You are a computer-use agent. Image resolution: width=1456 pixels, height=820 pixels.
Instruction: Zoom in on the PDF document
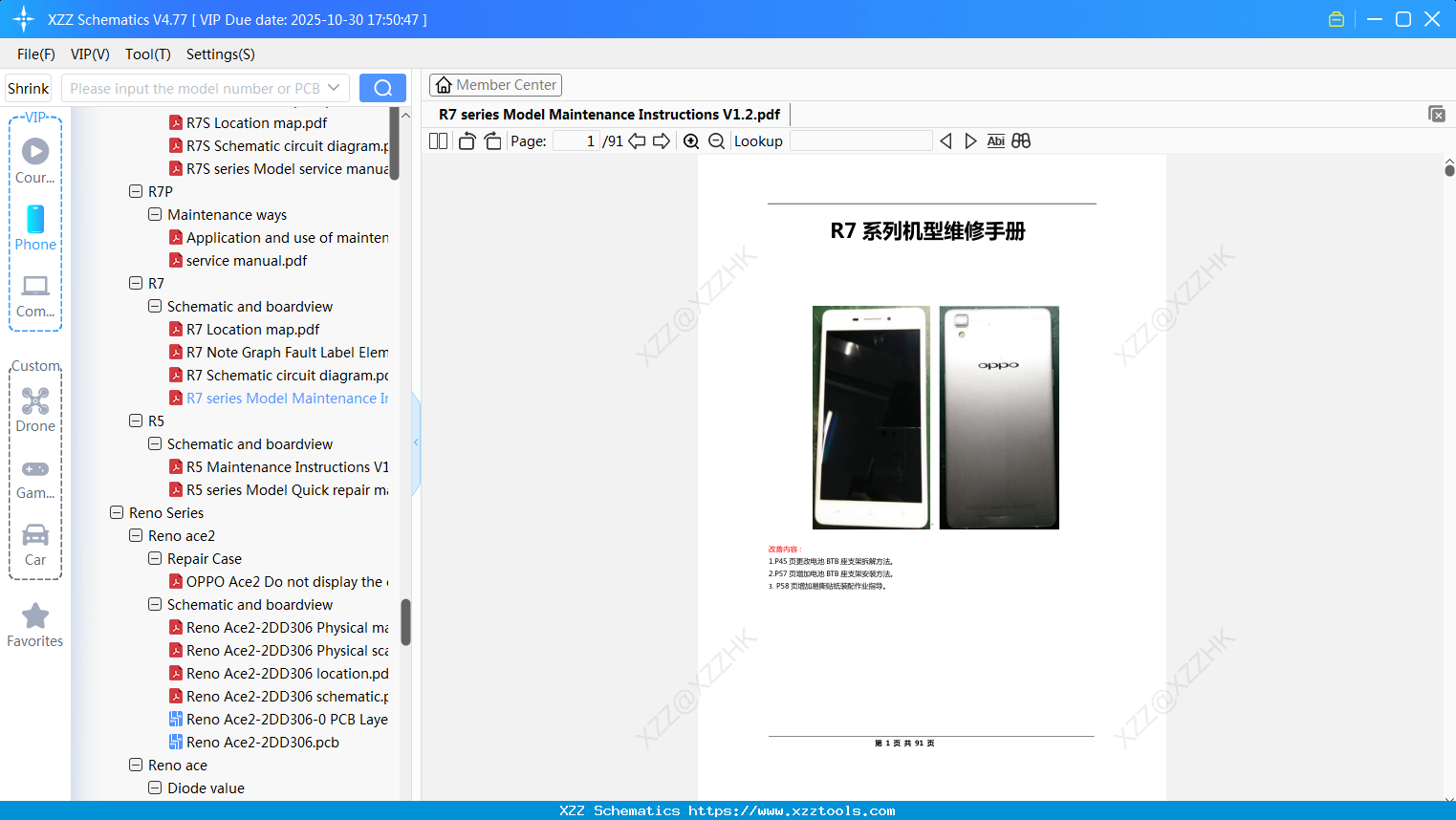[691, 141]
